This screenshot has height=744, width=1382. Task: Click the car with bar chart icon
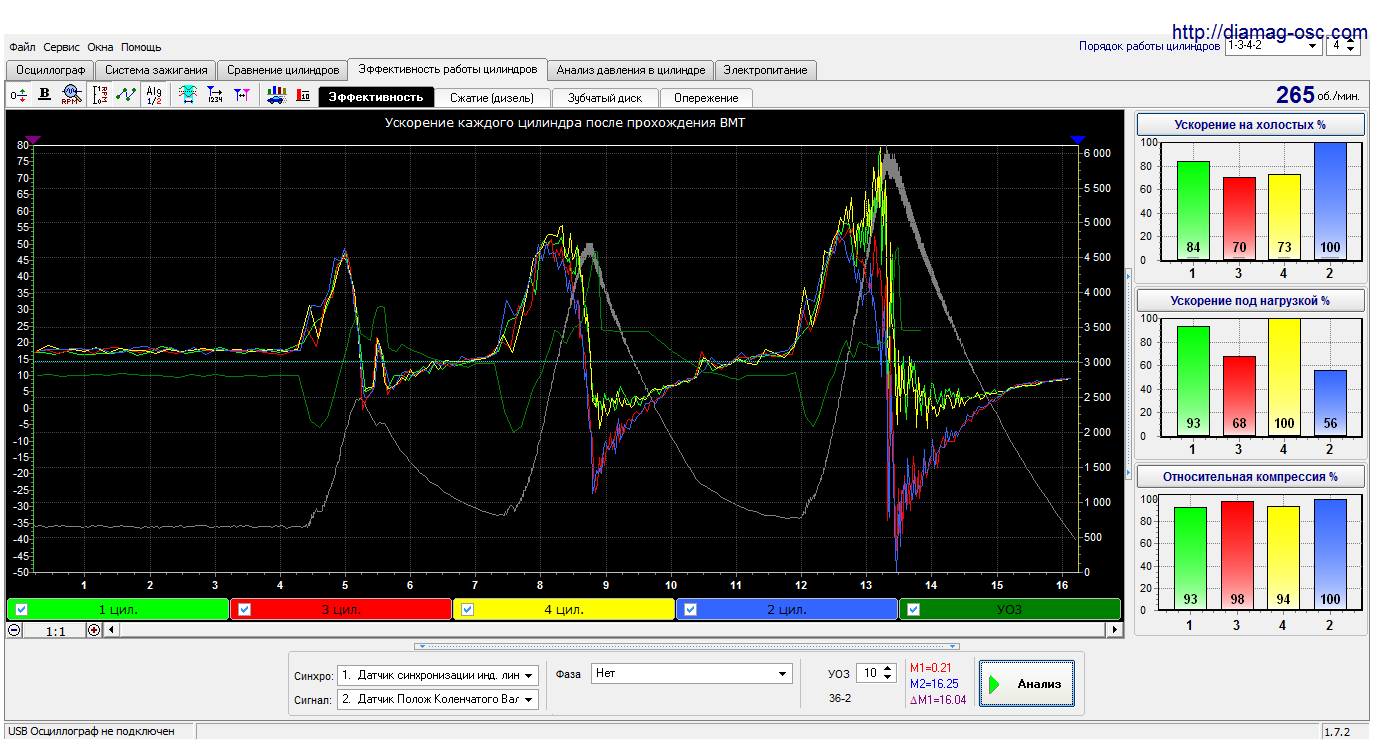(276, 95)
